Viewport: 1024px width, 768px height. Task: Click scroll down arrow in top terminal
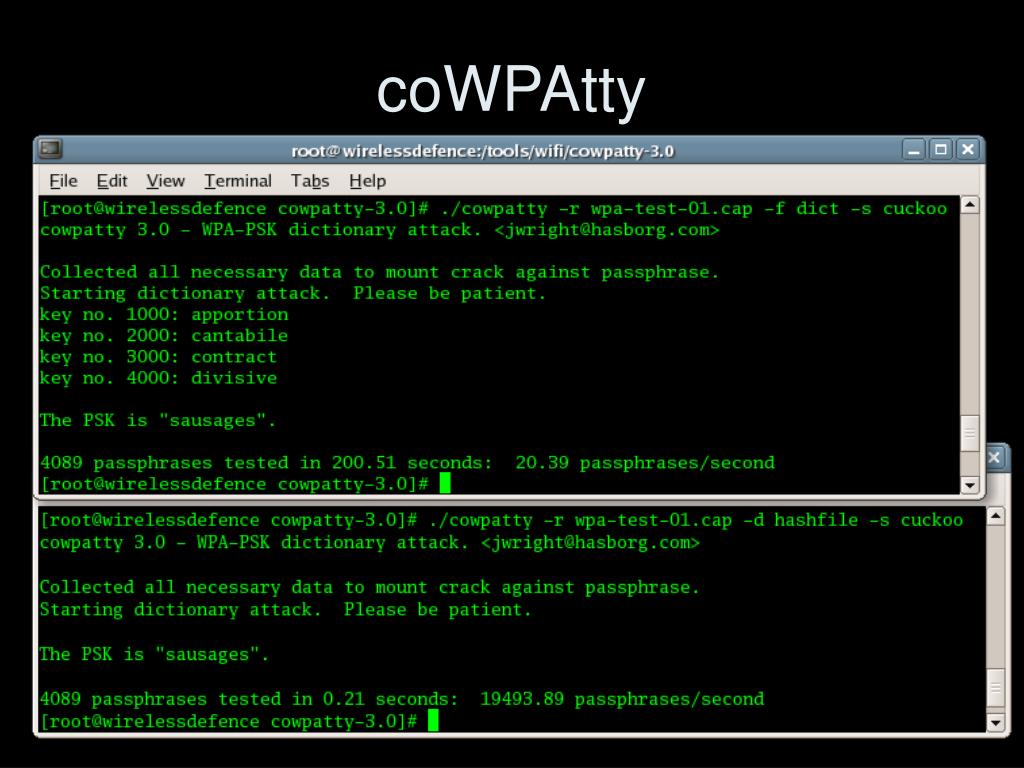[970, 485]
